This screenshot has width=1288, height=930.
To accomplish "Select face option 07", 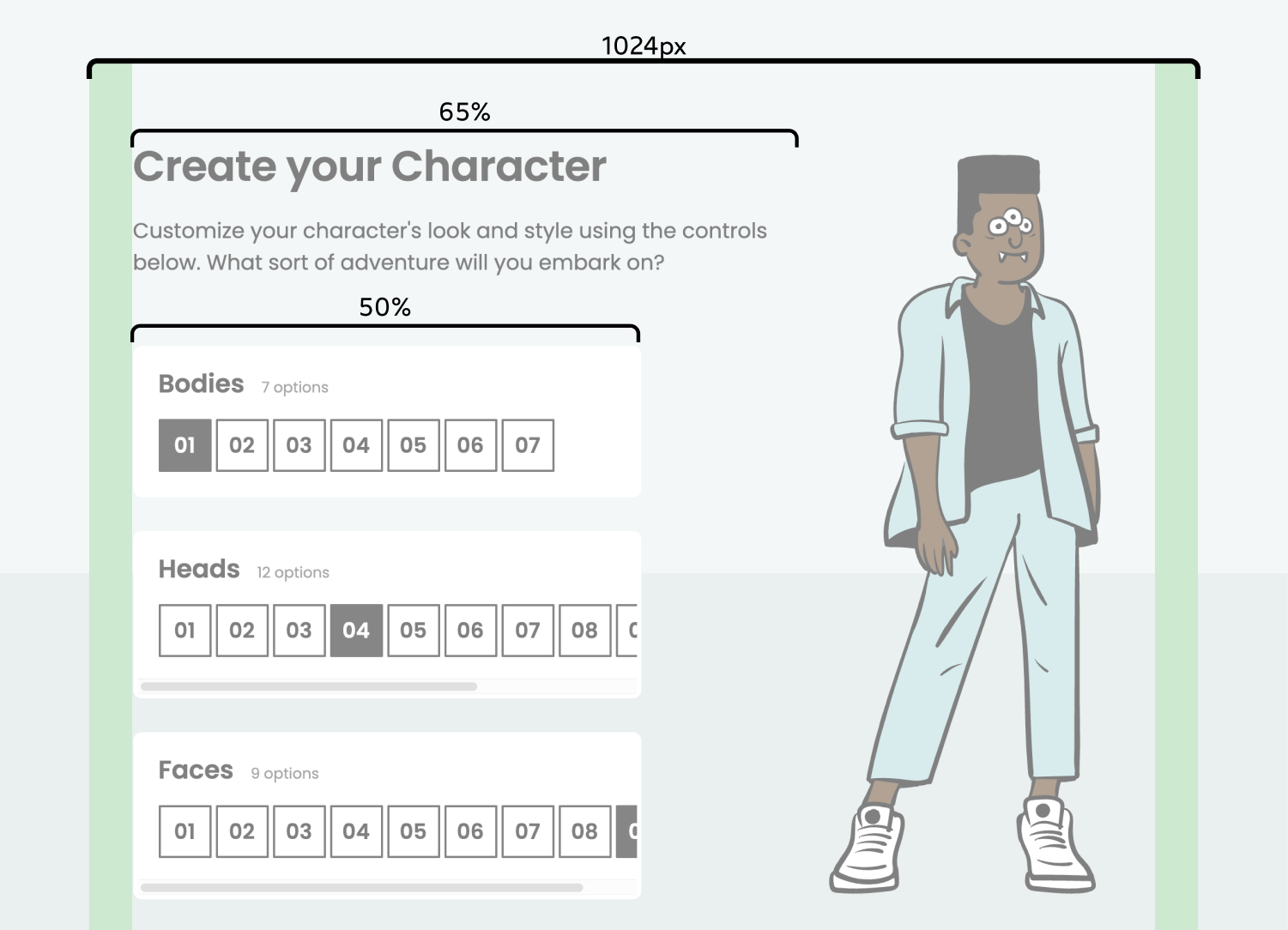I will 528,831.
